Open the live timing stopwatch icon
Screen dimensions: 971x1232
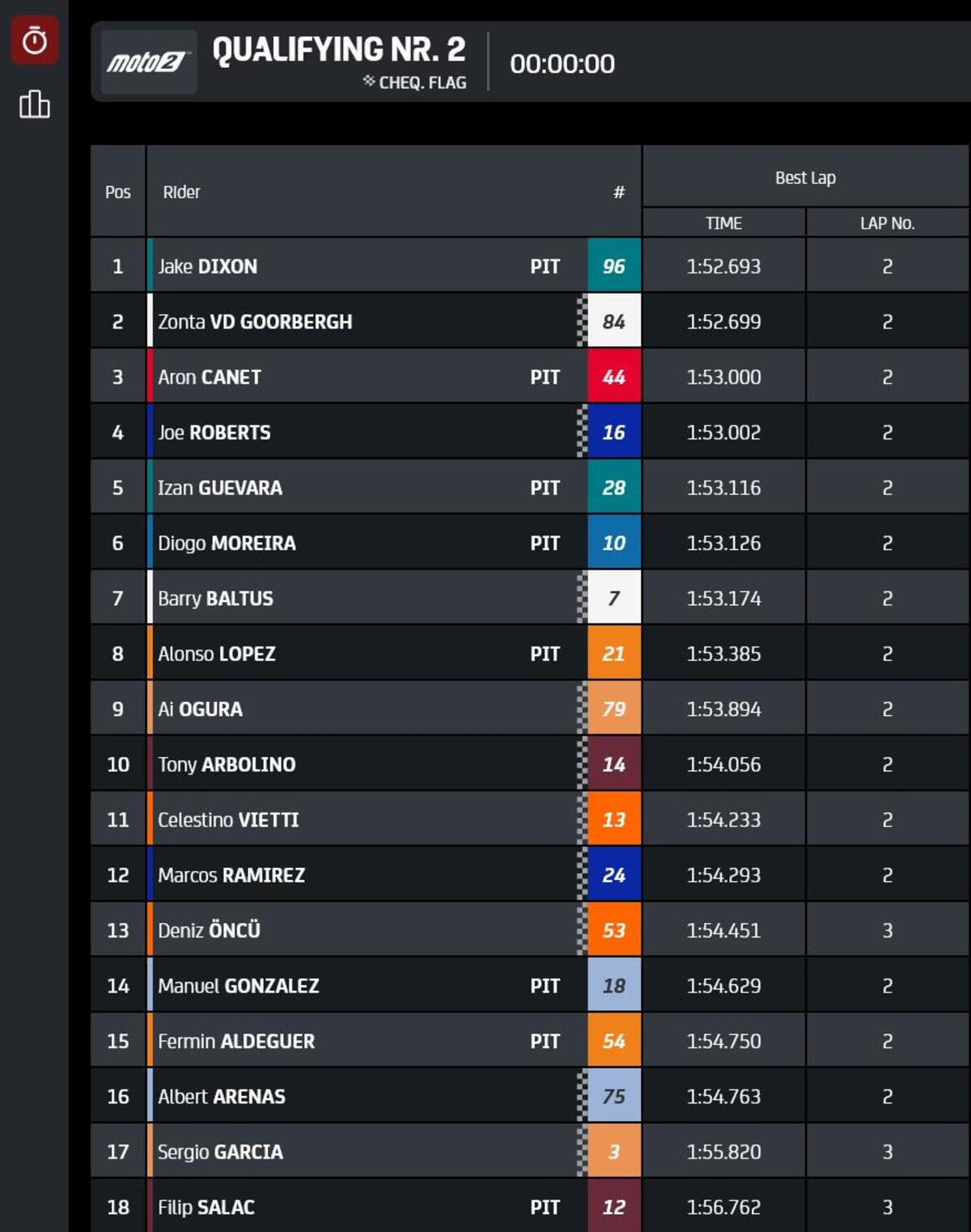click(x=34, y=40)
